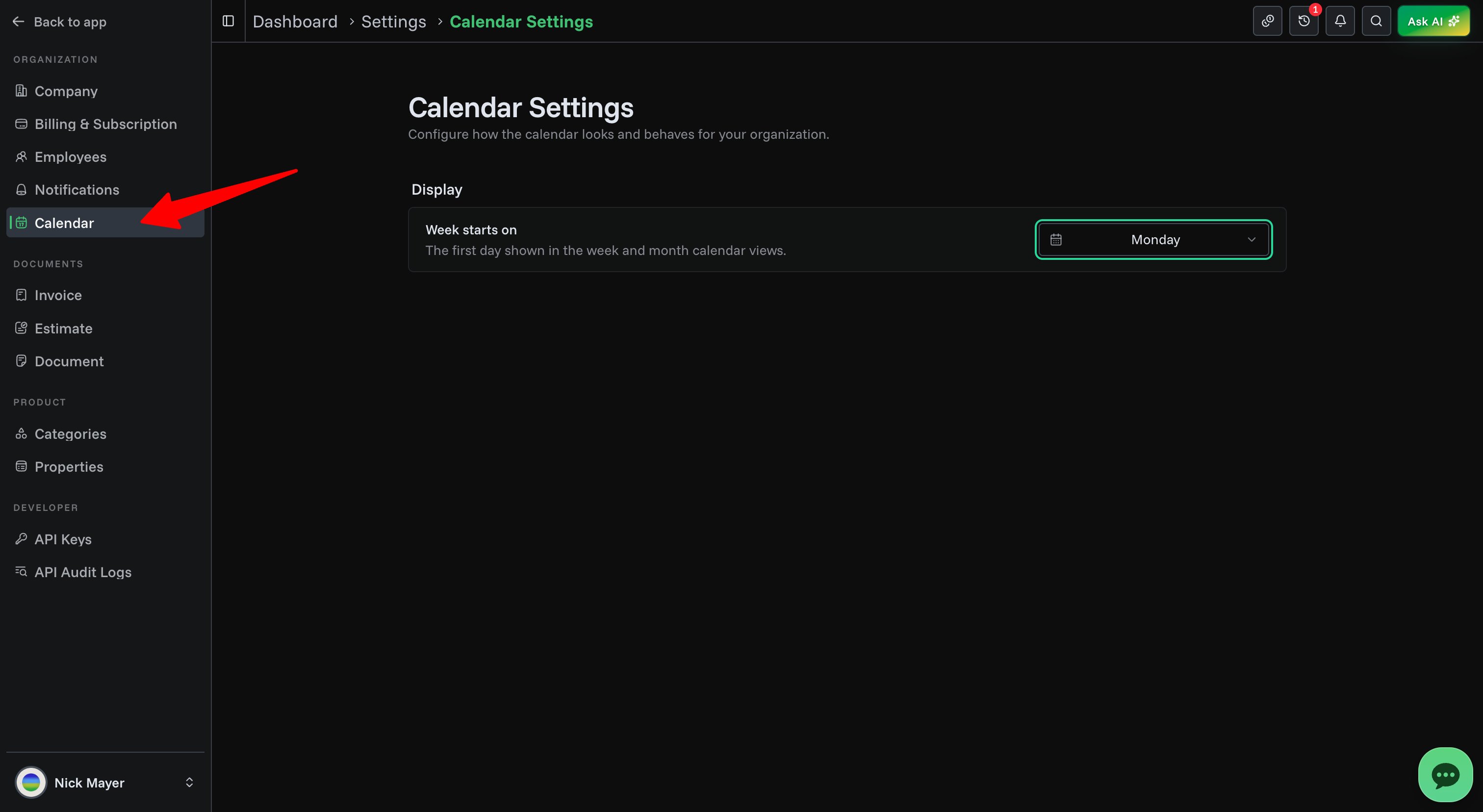This screenshot has height=812, width=1483.
Task: Click the Document icon in sidebar
Action: (x=21, y=361)
